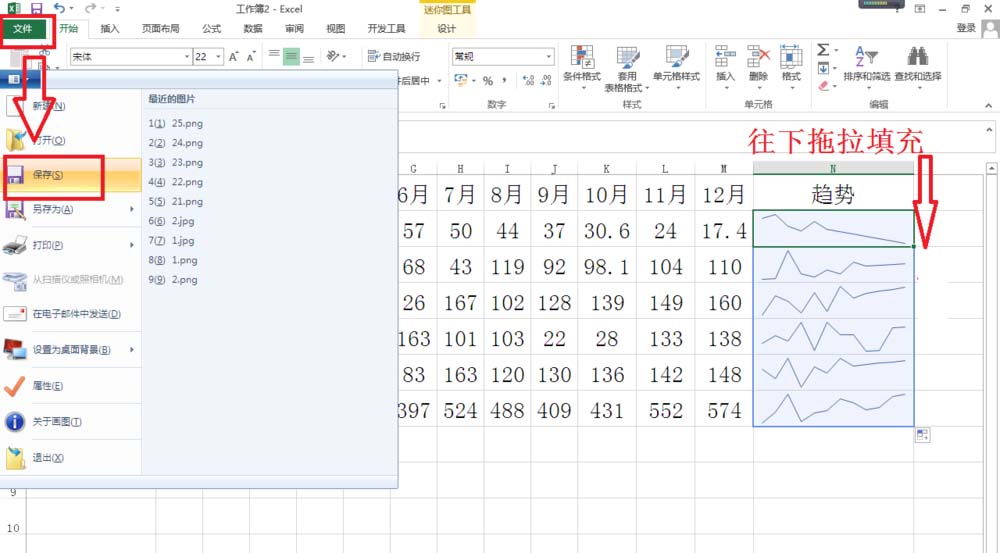Click the decrease decimal icon
This screenshot has width=1000, height=553.
(x=546, y=80)
